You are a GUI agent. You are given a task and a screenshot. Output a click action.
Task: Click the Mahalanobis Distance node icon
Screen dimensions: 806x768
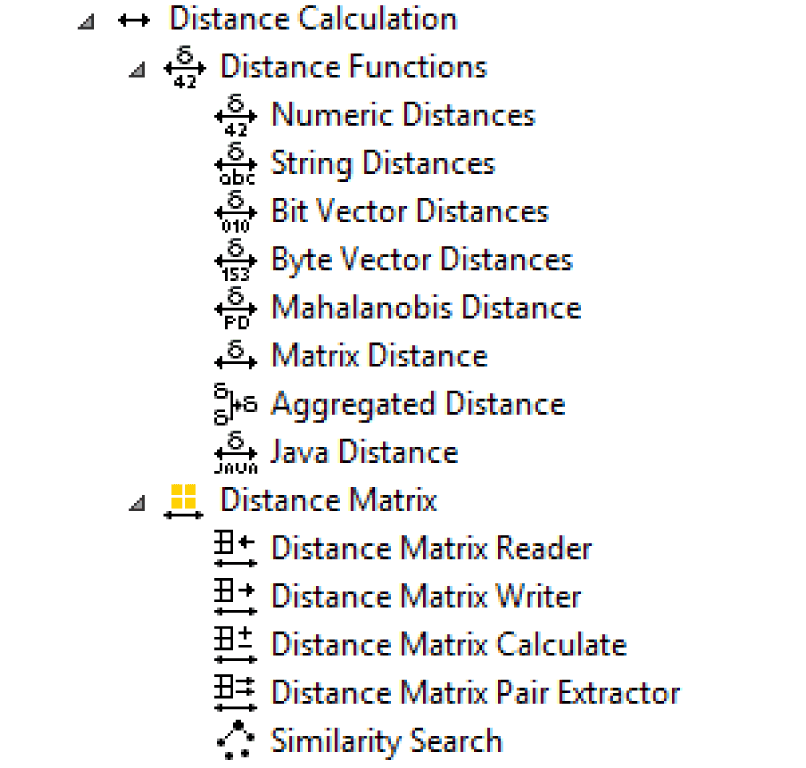[x=236, y=309]
